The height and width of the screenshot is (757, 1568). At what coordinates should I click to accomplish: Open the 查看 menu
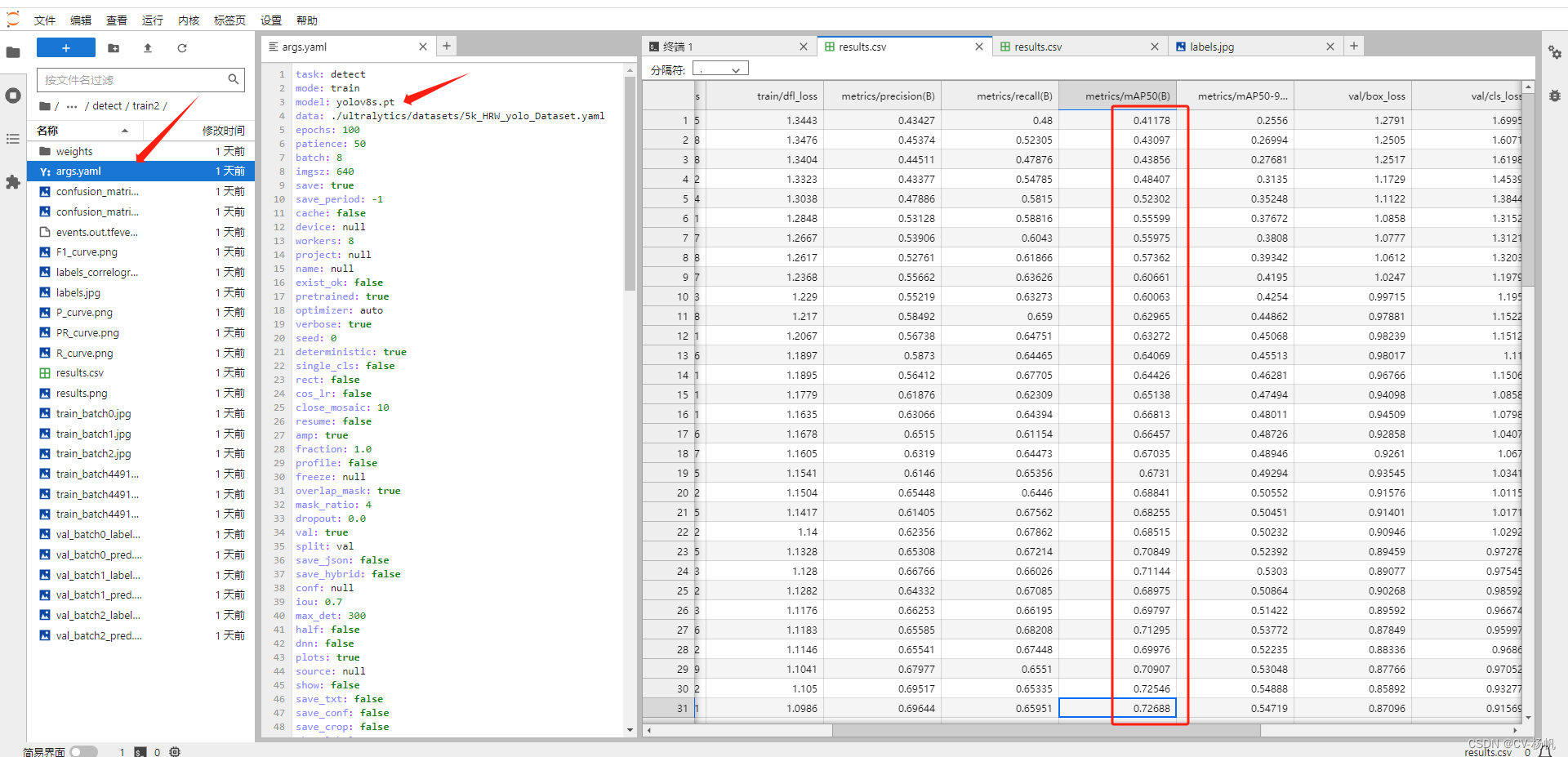click(117, 20)
